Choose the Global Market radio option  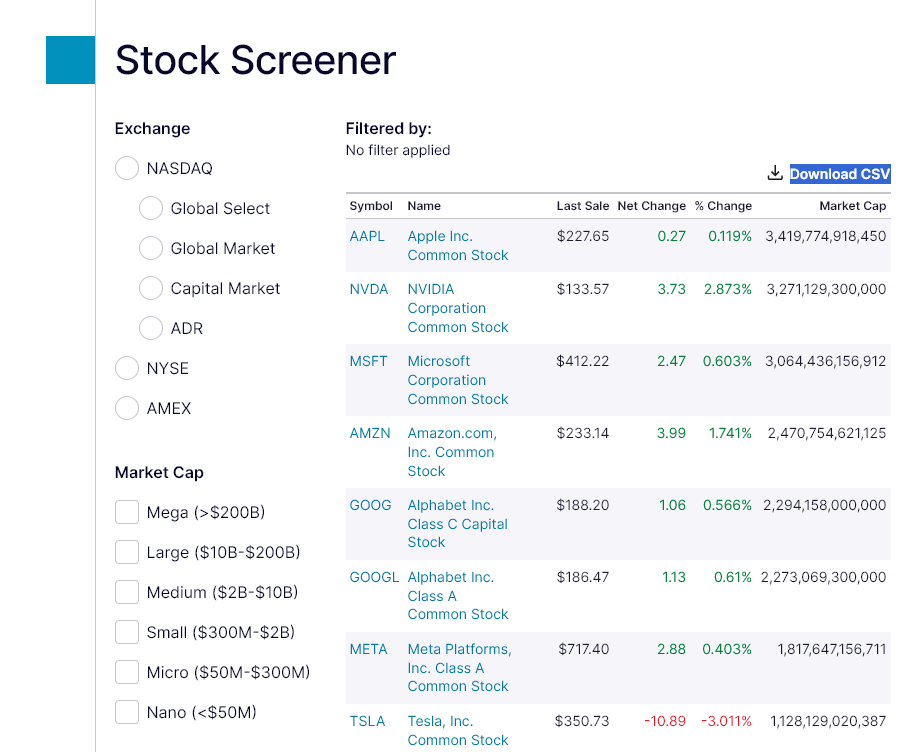coord(151,248)
